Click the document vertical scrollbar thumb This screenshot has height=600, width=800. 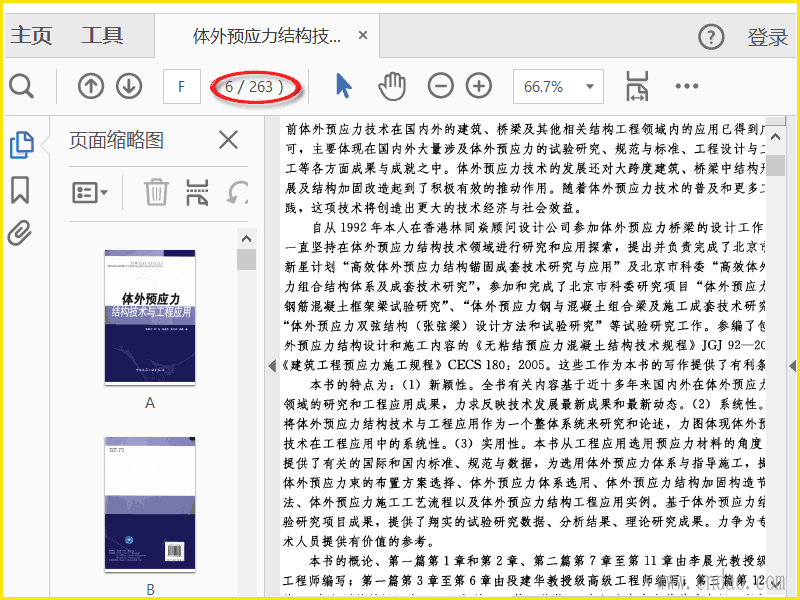point(776,165)
